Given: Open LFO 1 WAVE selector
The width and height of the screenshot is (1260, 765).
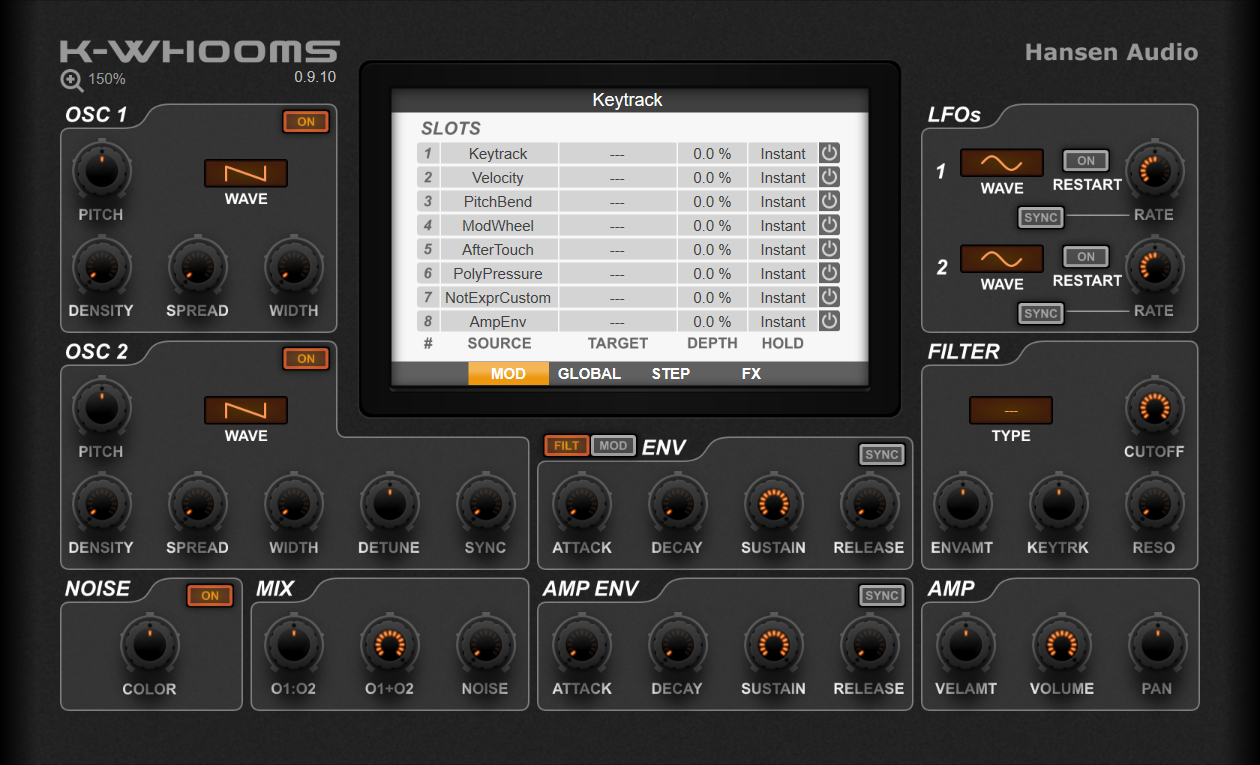Looking at the screenshot, I should [1002, 163].
